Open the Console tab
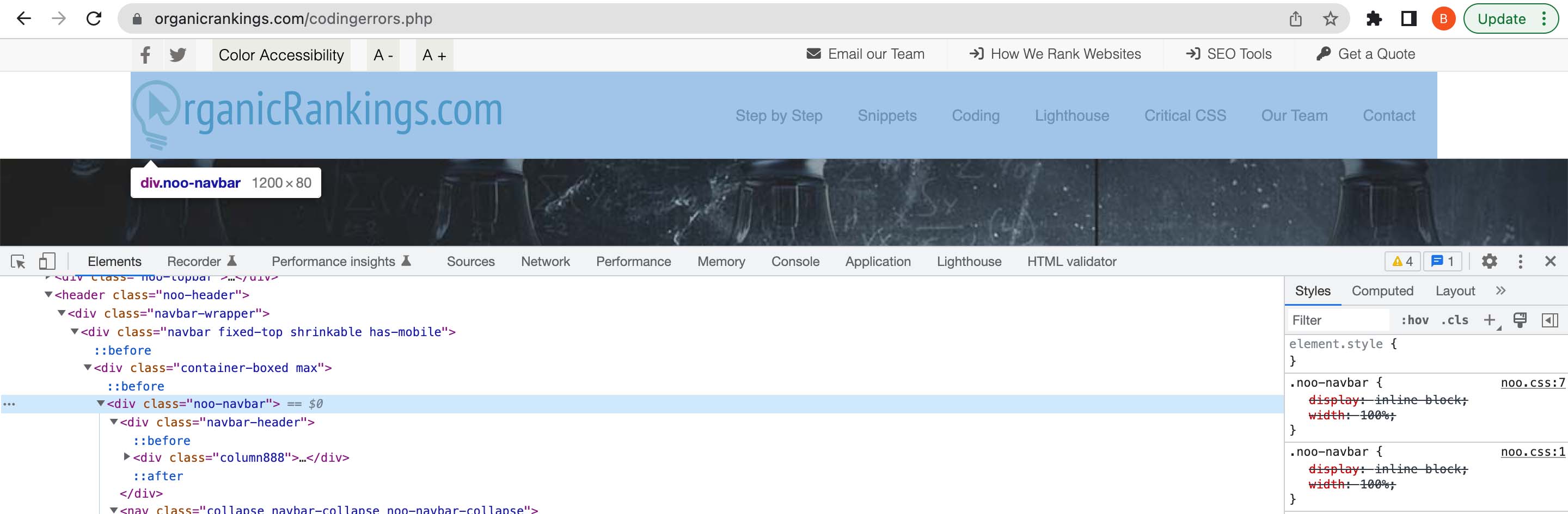The height and width of the screenshot is (514, 1568). click(x=795, y=262)
